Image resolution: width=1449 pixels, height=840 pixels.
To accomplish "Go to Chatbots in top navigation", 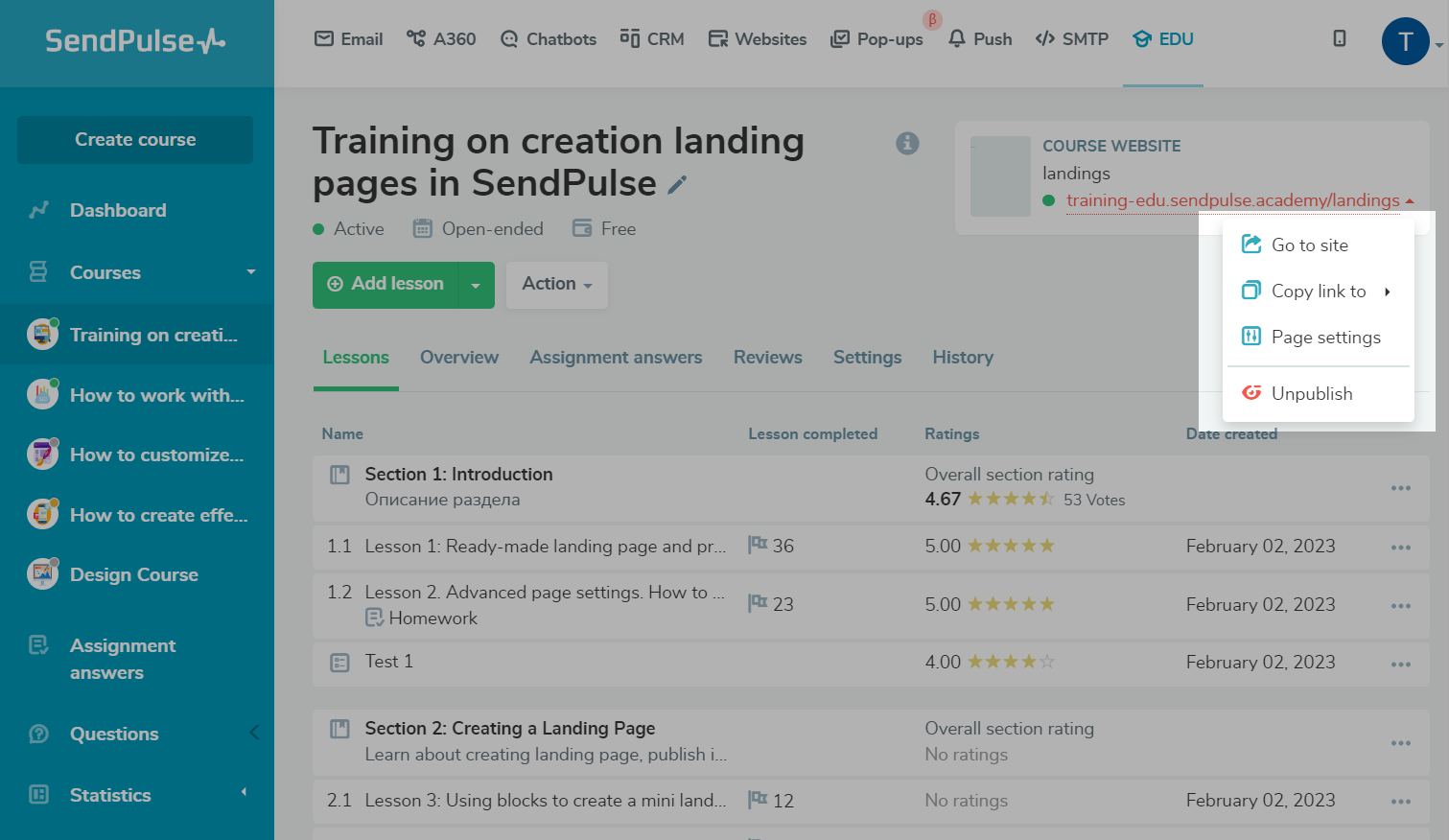I will tap(548, 39).
